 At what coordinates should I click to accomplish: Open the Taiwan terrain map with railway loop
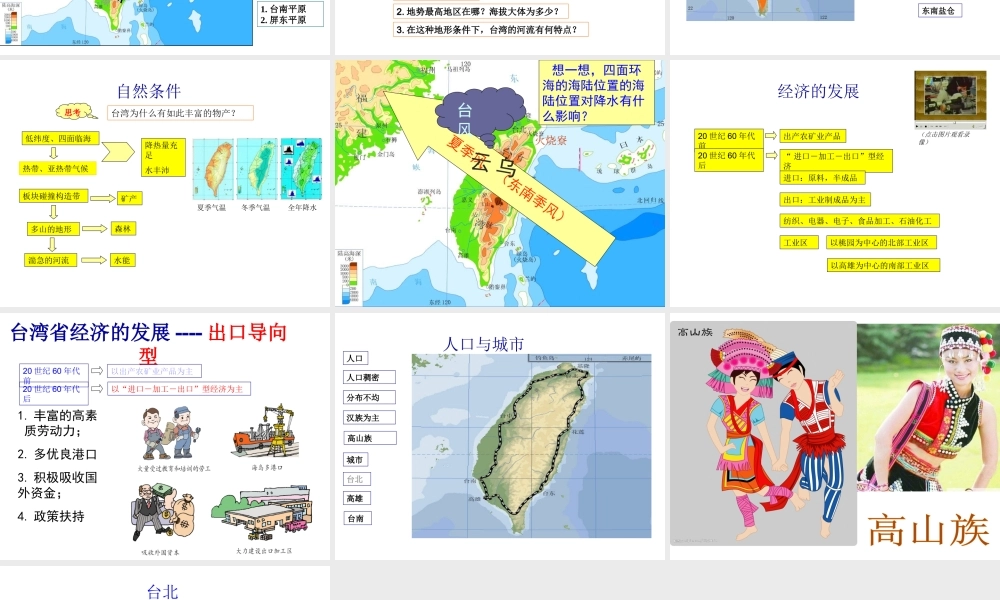tap(531, 446)
